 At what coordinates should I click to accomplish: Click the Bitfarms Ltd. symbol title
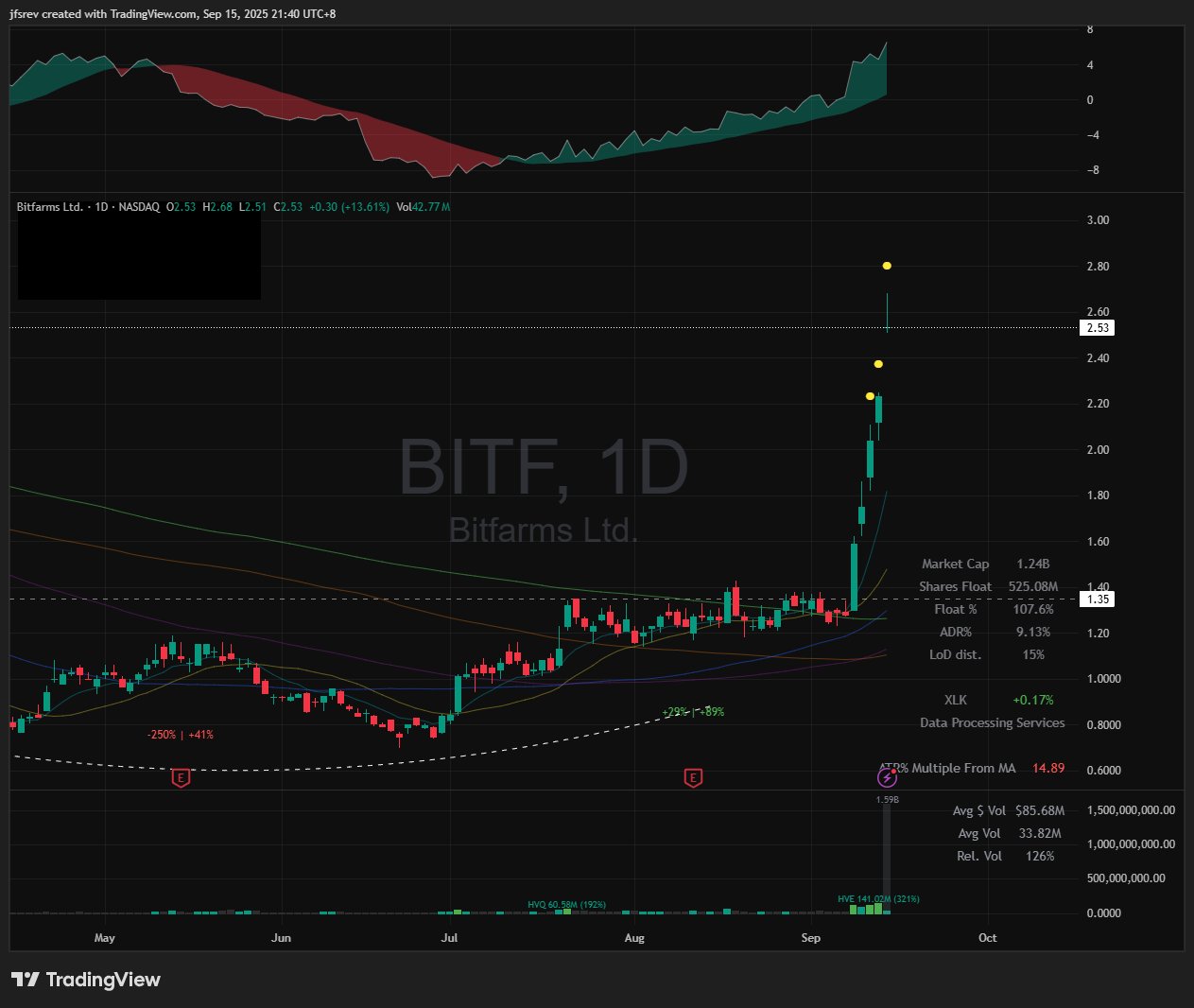pos(50,206)
